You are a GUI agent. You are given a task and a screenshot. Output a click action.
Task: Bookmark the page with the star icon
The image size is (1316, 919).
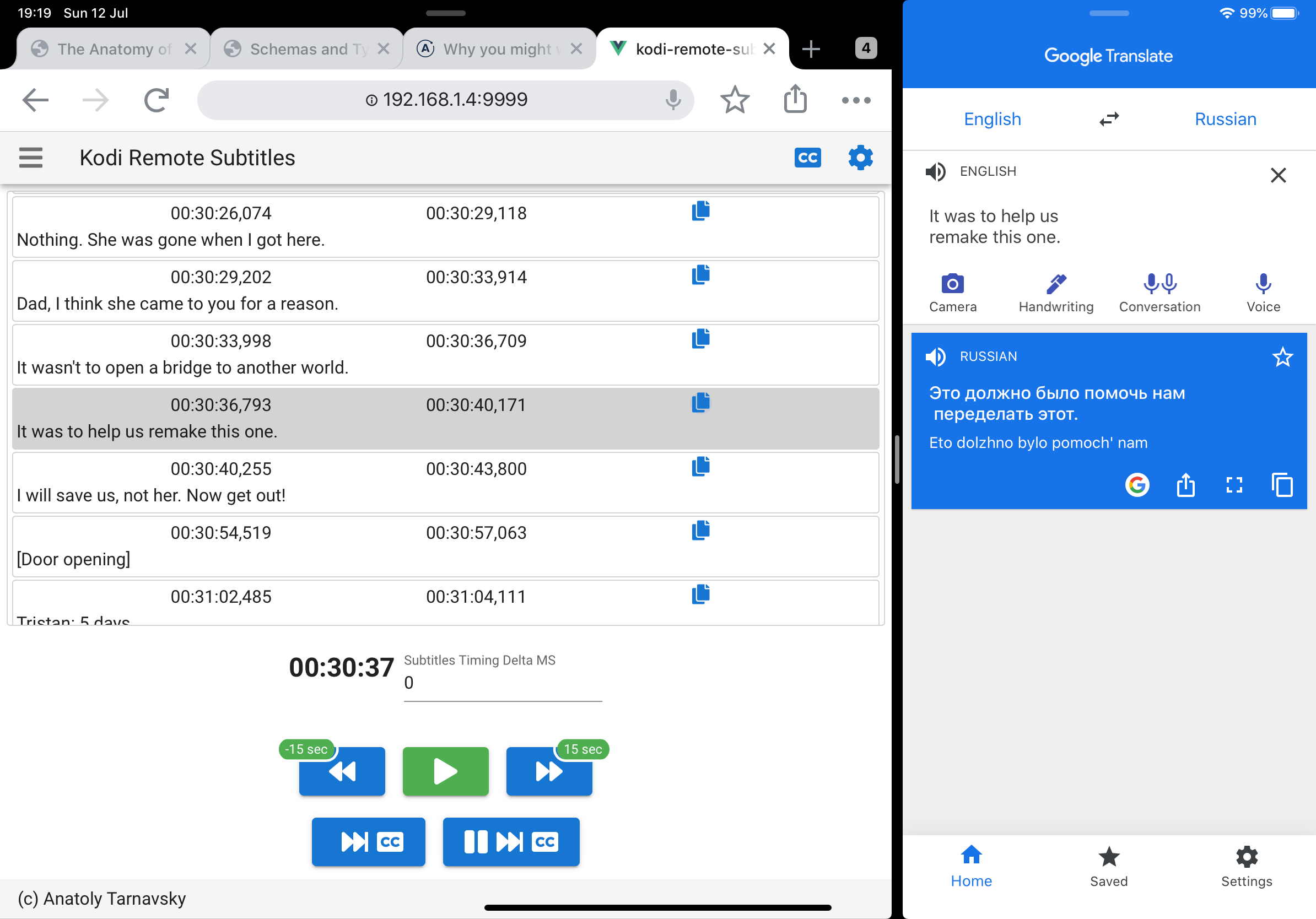click(734, 100)
